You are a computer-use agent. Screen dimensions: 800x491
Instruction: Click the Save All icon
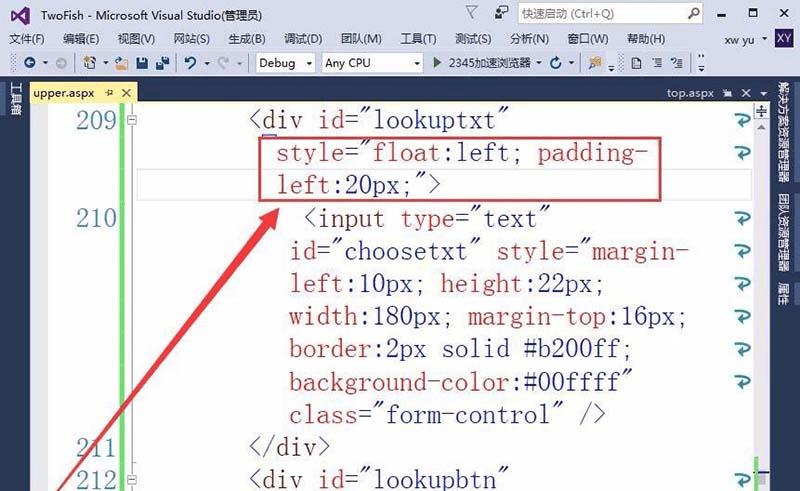pyautogui.click(x=162, y=63)
